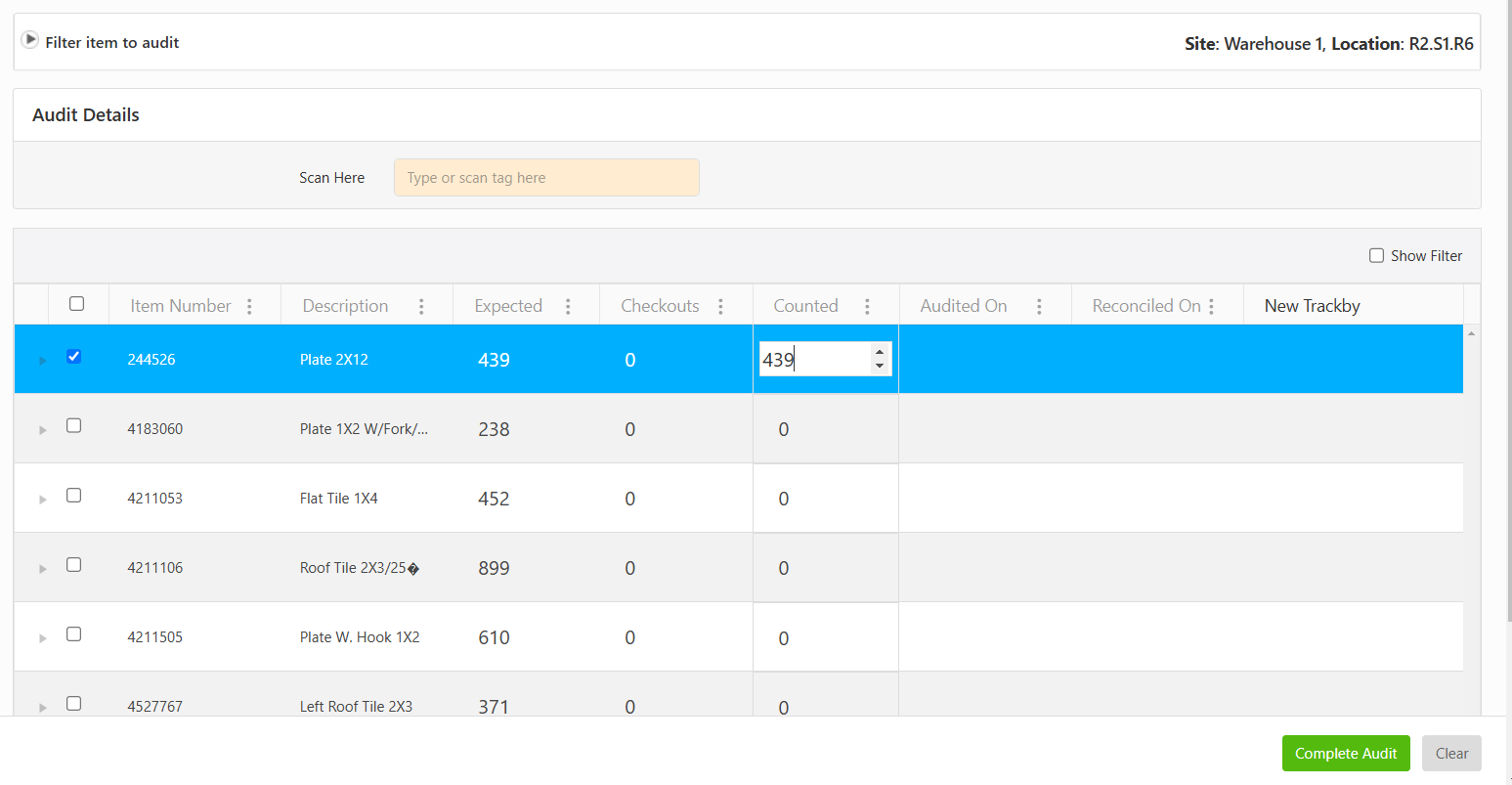Expand row details for item 4183060
The height and width of the screenshot is (785, 1512).
(42, 430)
